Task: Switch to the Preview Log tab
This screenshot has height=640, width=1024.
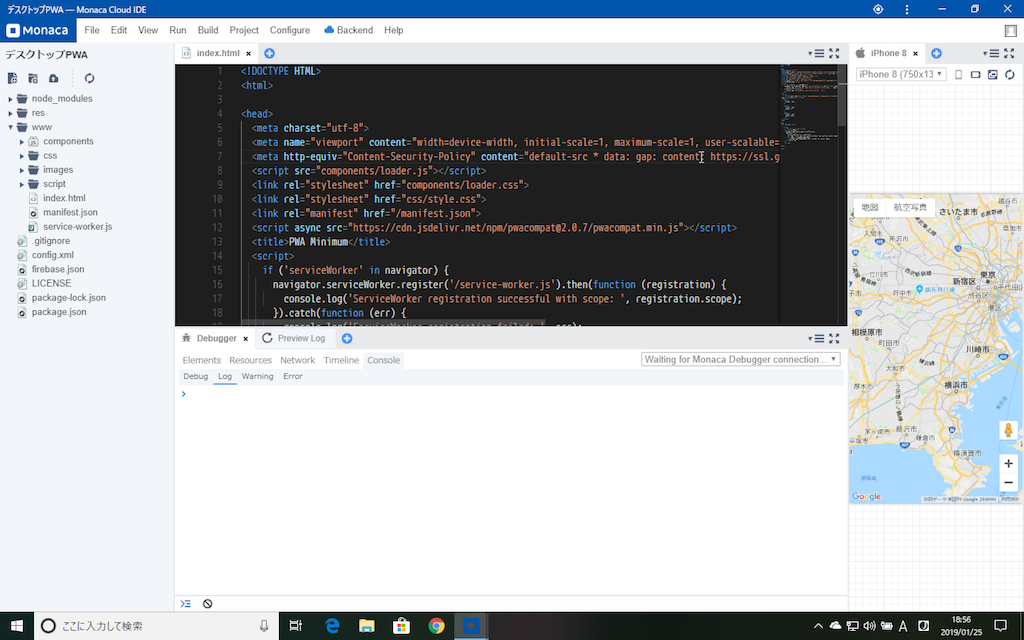Action: pos(293,338)
